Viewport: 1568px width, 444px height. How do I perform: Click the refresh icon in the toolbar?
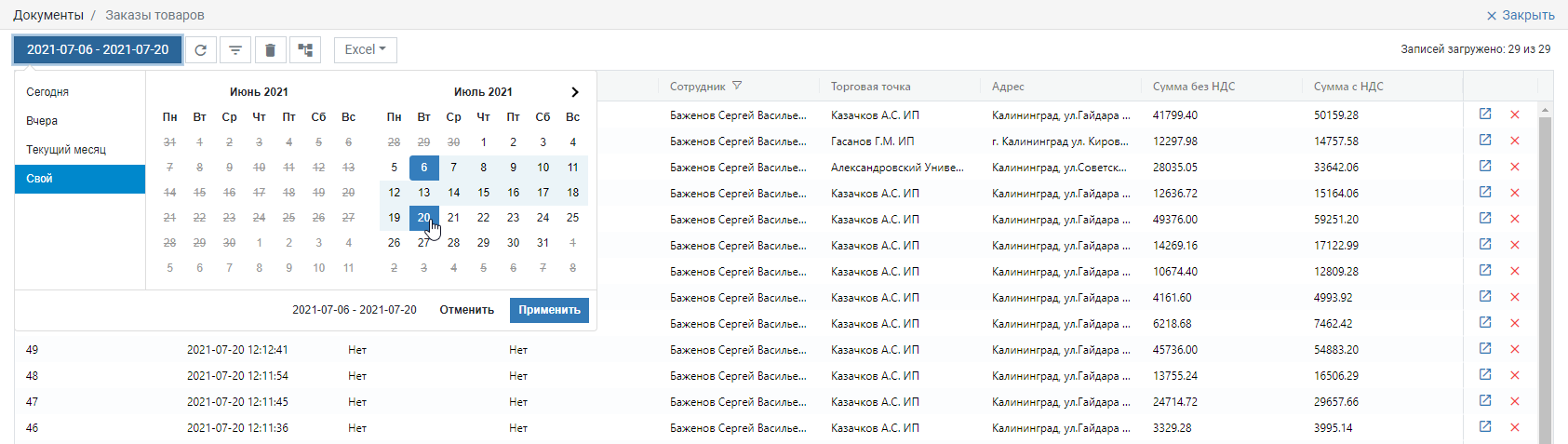(x=200, y=50)
